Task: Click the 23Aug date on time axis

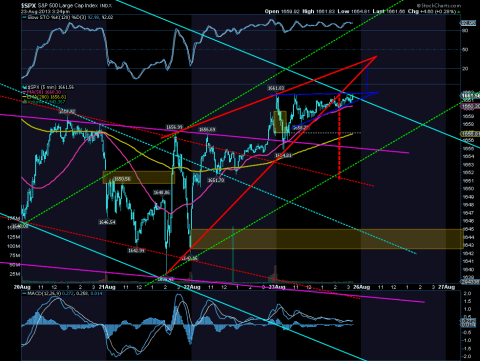Action: click(277, 287)
